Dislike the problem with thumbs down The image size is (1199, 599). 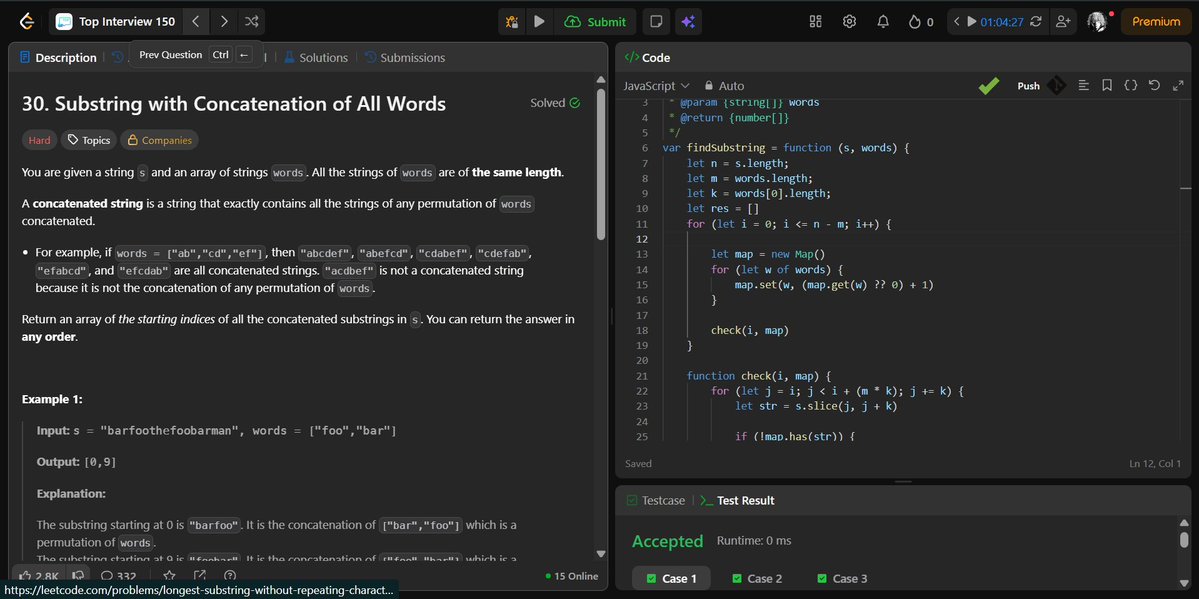(77, 575)
